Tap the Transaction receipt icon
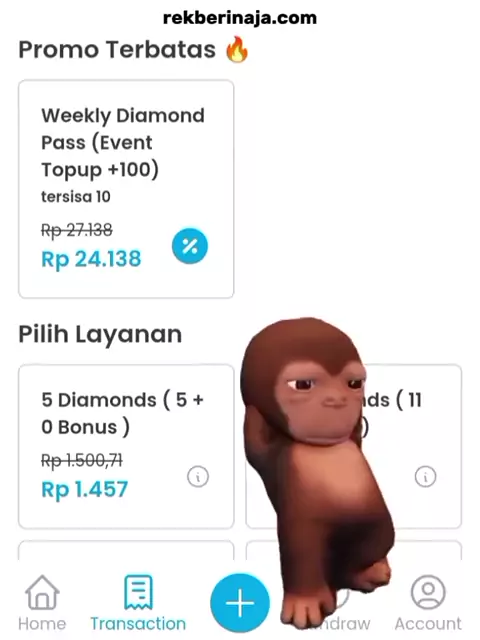 138,592
